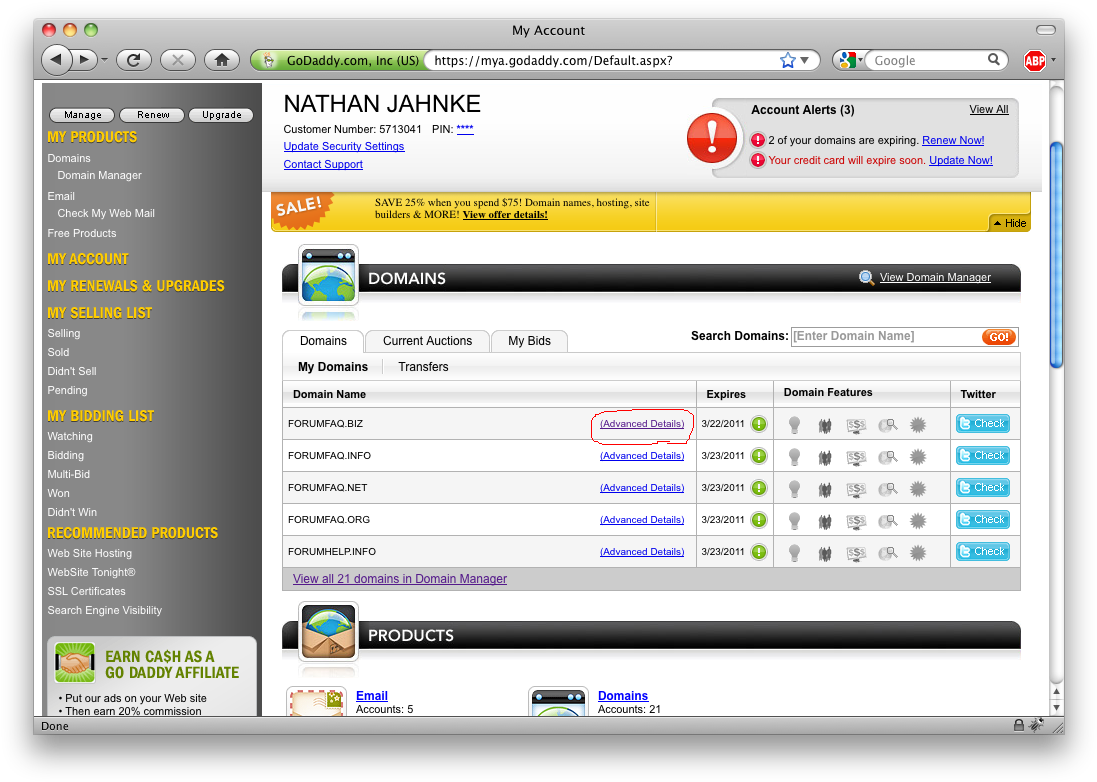This screenshot has height=782, width=1097.
Task: Bookmark this page with the star icon
Action: 788,60
